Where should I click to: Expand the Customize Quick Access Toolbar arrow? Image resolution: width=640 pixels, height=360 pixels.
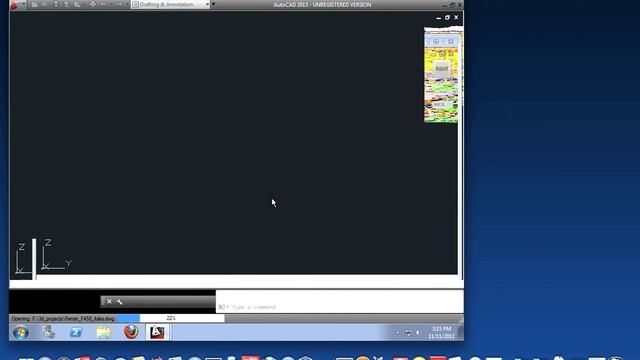pyautogui.click(x=213, y=4)
